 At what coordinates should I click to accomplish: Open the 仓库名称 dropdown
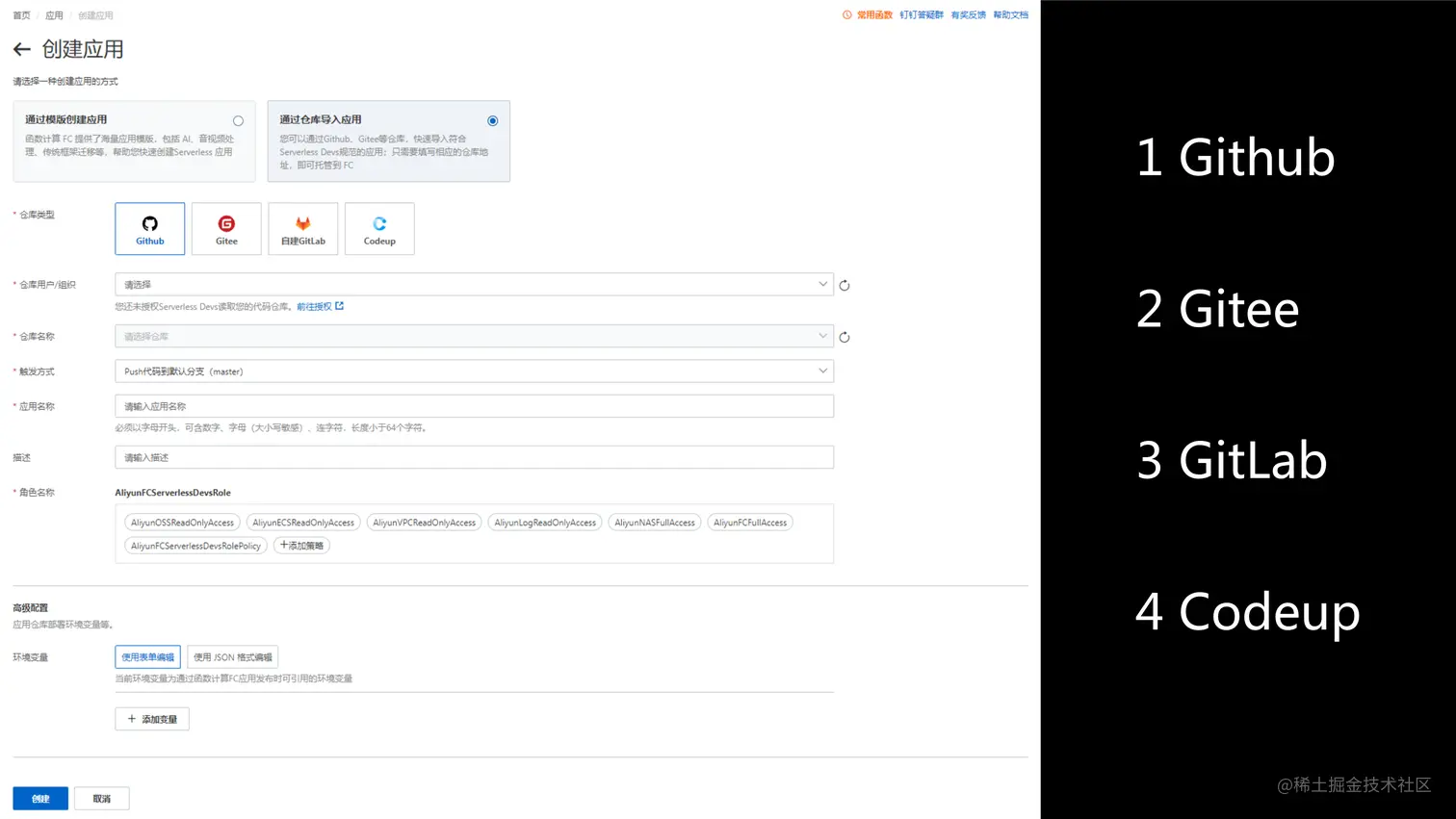tap(474, 336)
